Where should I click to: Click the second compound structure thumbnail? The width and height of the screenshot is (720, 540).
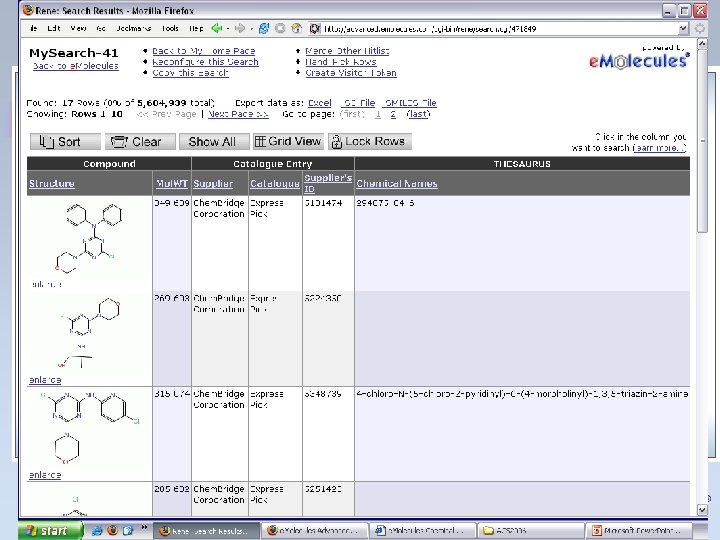pyautogui.click(x=90, y=333)
